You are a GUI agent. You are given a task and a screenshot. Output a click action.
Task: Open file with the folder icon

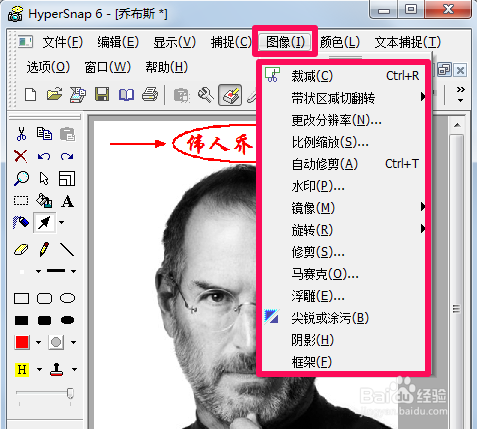pos(55,95)
